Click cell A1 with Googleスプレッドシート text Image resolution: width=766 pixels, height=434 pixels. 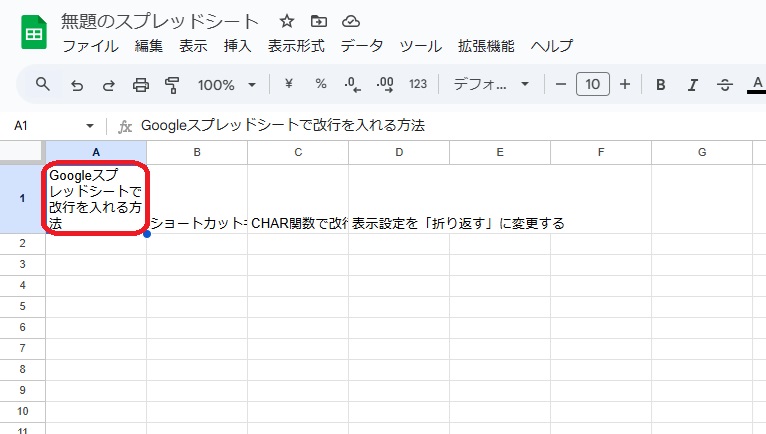(96, 199)
